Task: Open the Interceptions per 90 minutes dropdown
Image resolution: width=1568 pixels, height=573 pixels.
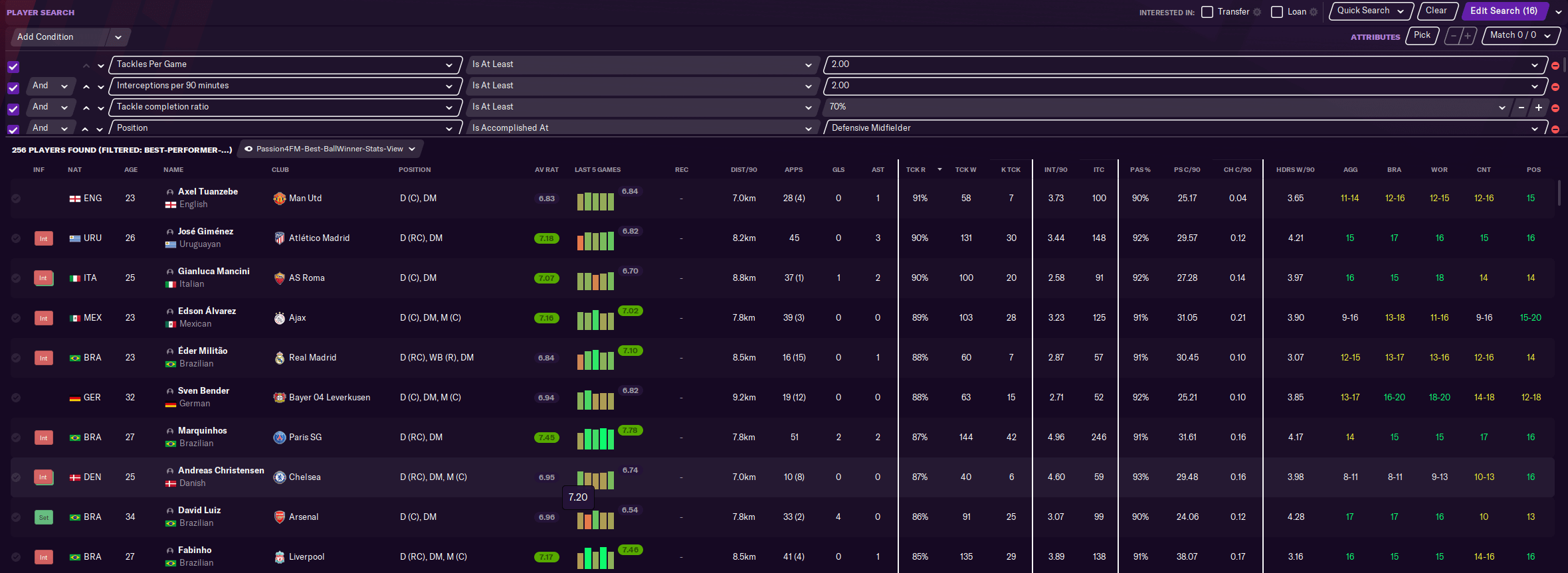Action: point(286,86)
